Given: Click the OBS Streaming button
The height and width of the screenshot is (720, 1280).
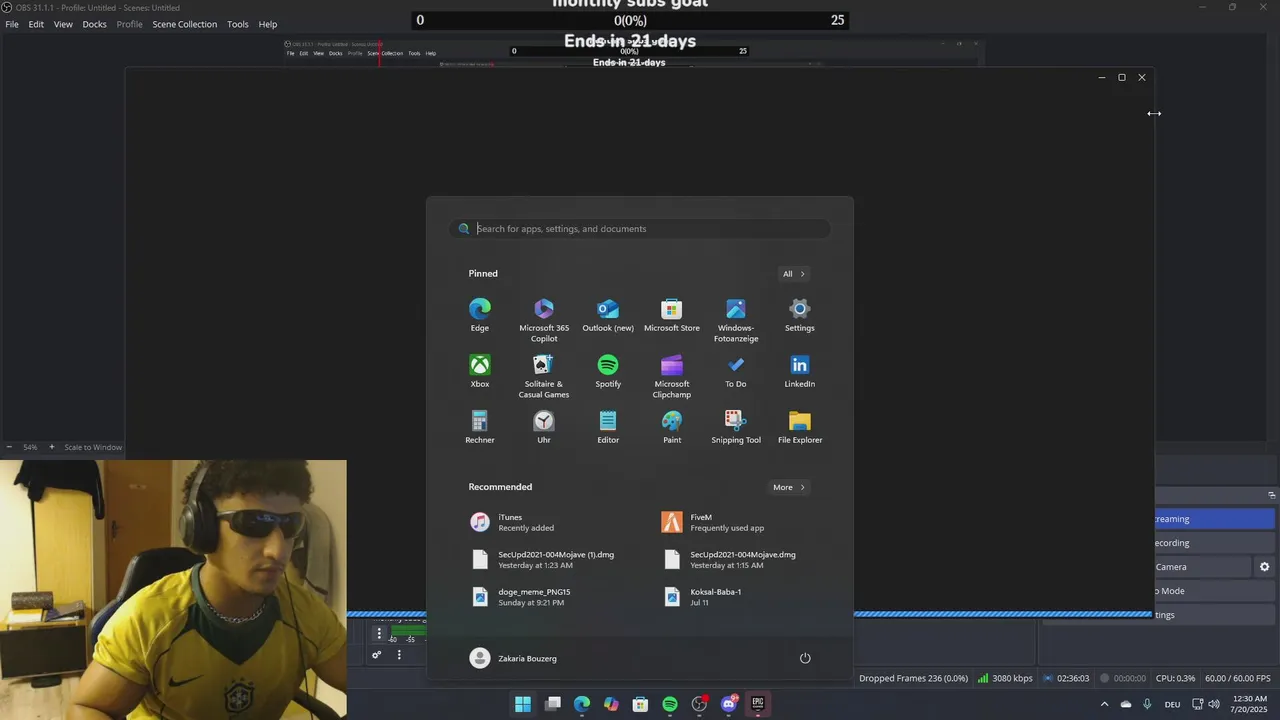Looking at the screenshot, I should tap(1215, 519).
